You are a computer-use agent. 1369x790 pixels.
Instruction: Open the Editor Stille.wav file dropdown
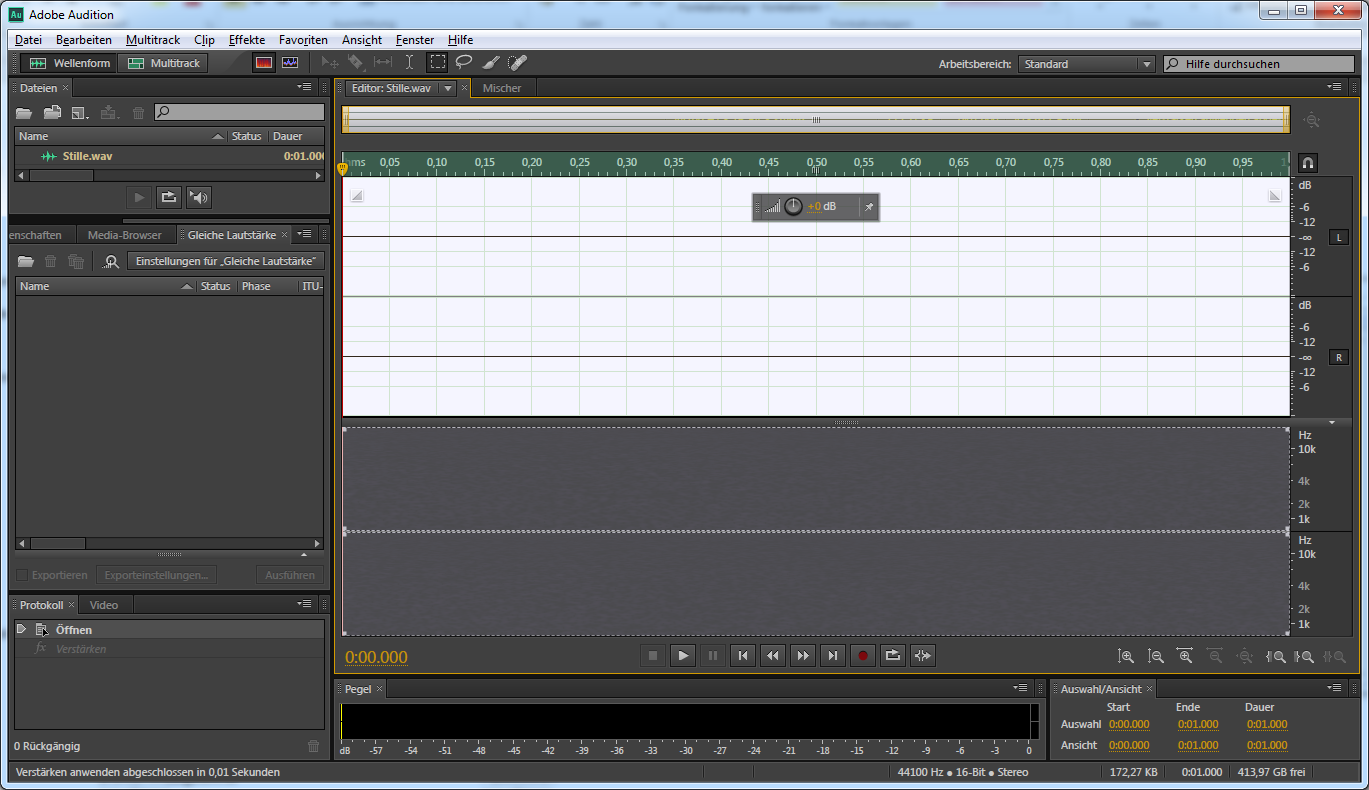tap(448, 88)
